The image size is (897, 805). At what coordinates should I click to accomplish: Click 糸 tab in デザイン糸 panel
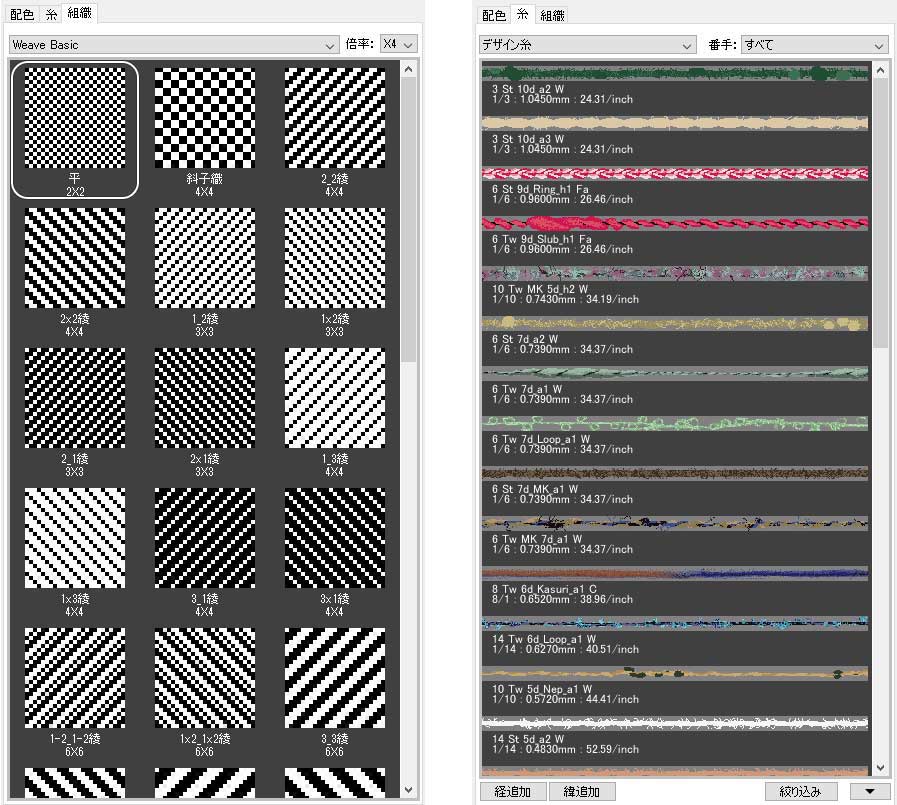pos(522,14)
